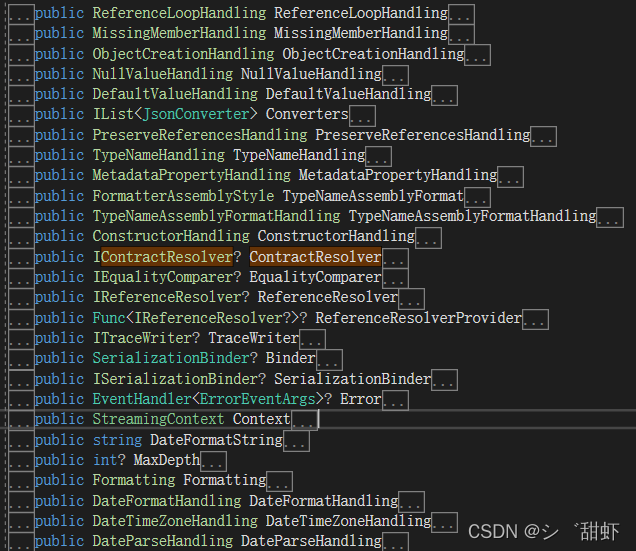Screen dimensions: 636x551
Task: Click the ConstructorHandling type name
Action: click(171, 237)
